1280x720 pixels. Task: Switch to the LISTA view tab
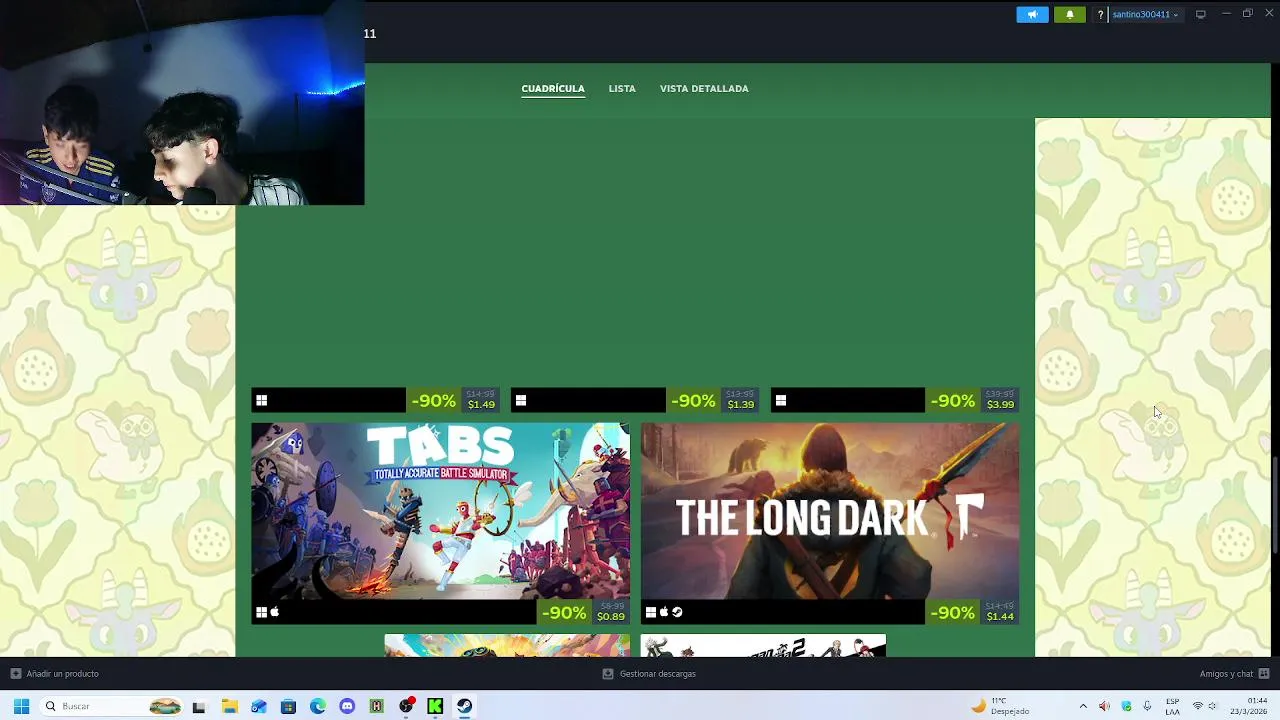pyautogui.click(x=622, y=88)
